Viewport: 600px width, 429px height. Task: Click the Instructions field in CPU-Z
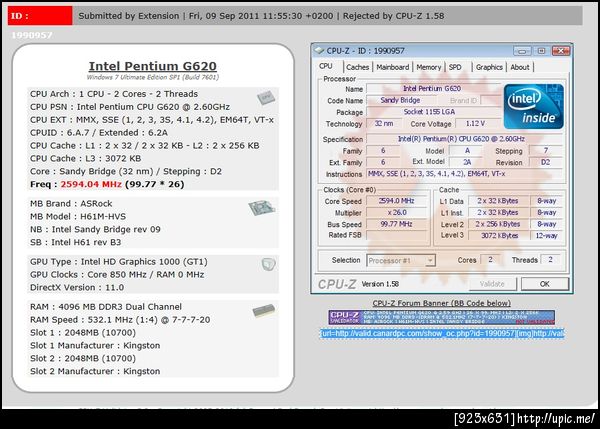point(464,174)
